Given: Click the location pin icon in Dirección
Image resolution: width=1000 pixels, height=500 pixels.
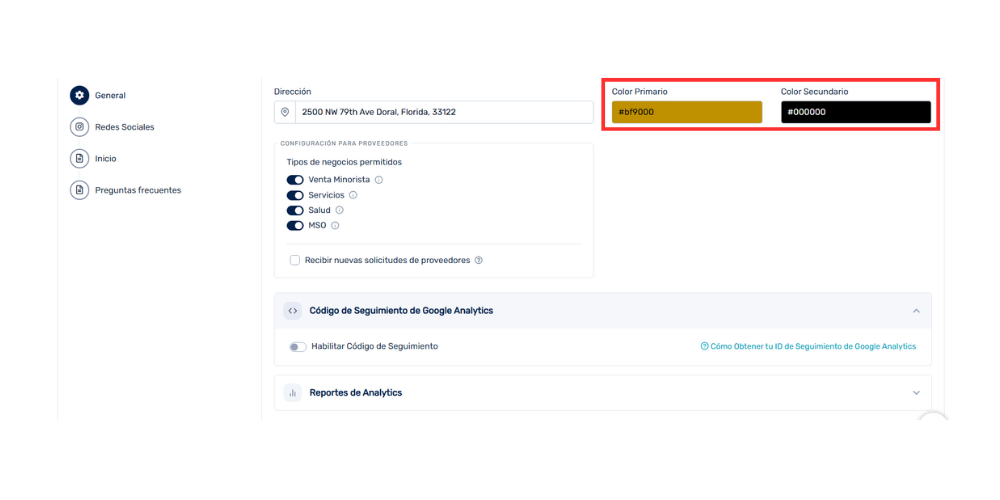Looking at the screenshot, I should (x=285, y=112).
